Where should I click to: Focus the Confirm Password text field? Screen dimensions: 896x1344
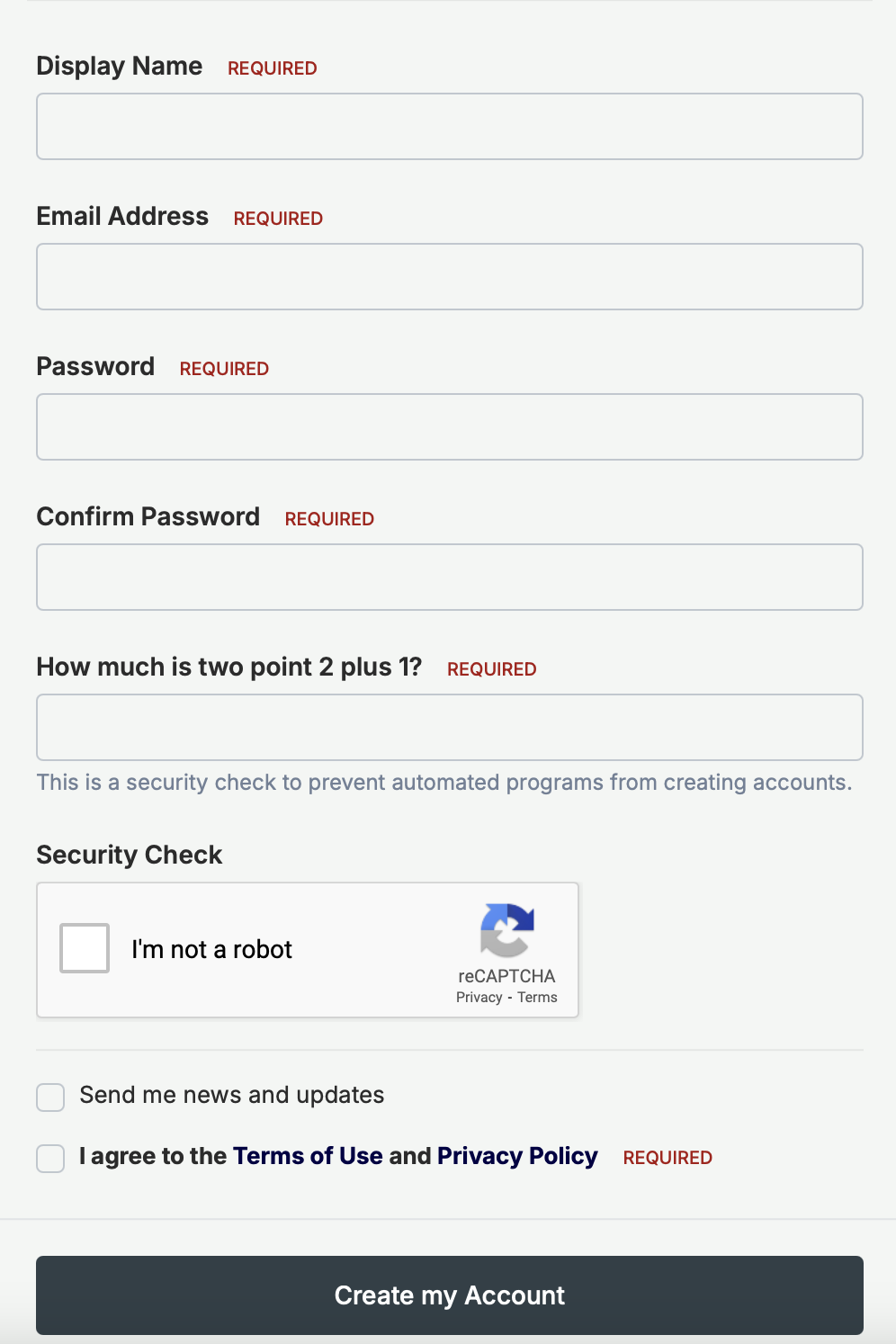point(450,578)
